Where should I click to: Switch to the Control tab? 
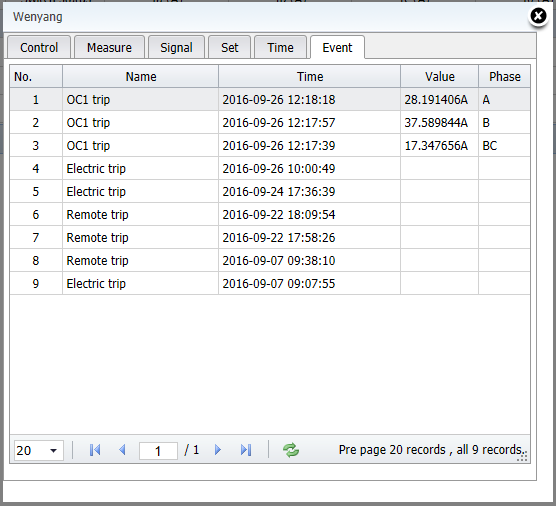tap(39, 48)
